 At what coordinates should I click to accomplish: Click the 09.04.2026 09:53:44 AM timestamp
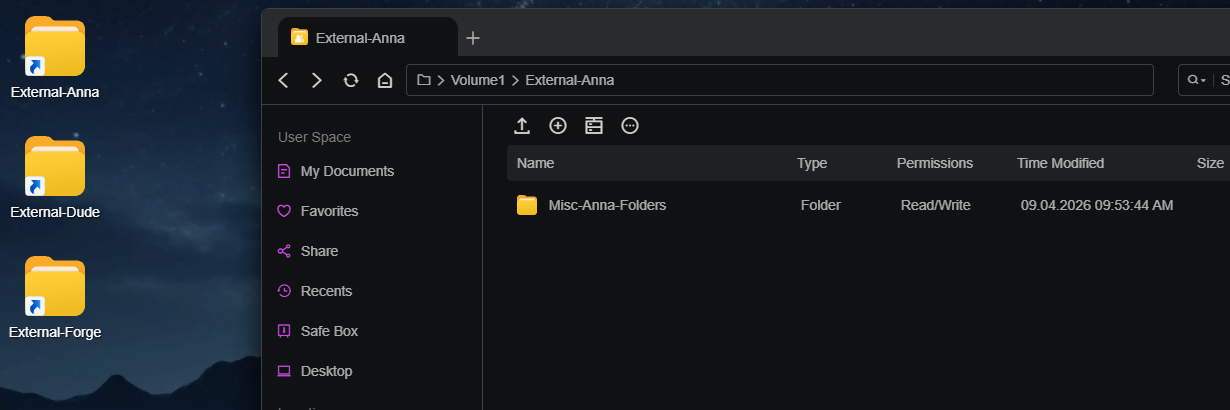(1097, 205)
